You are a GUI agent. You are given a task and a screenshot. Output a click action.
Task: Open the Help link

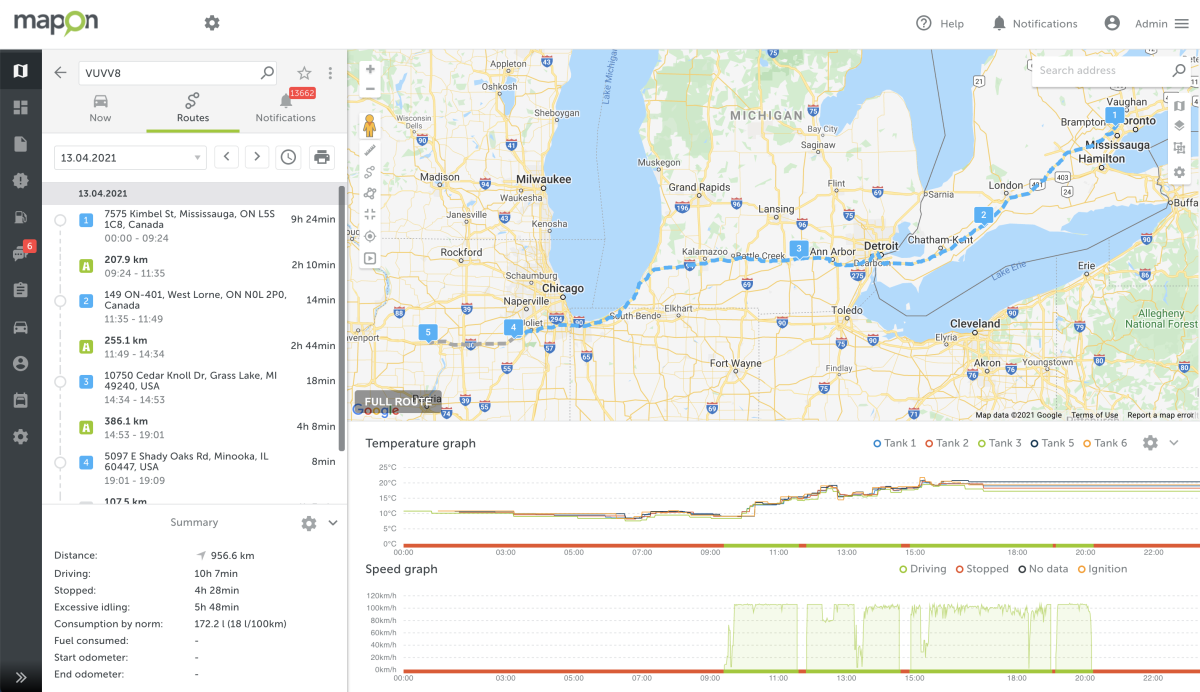tap(940, 24)
